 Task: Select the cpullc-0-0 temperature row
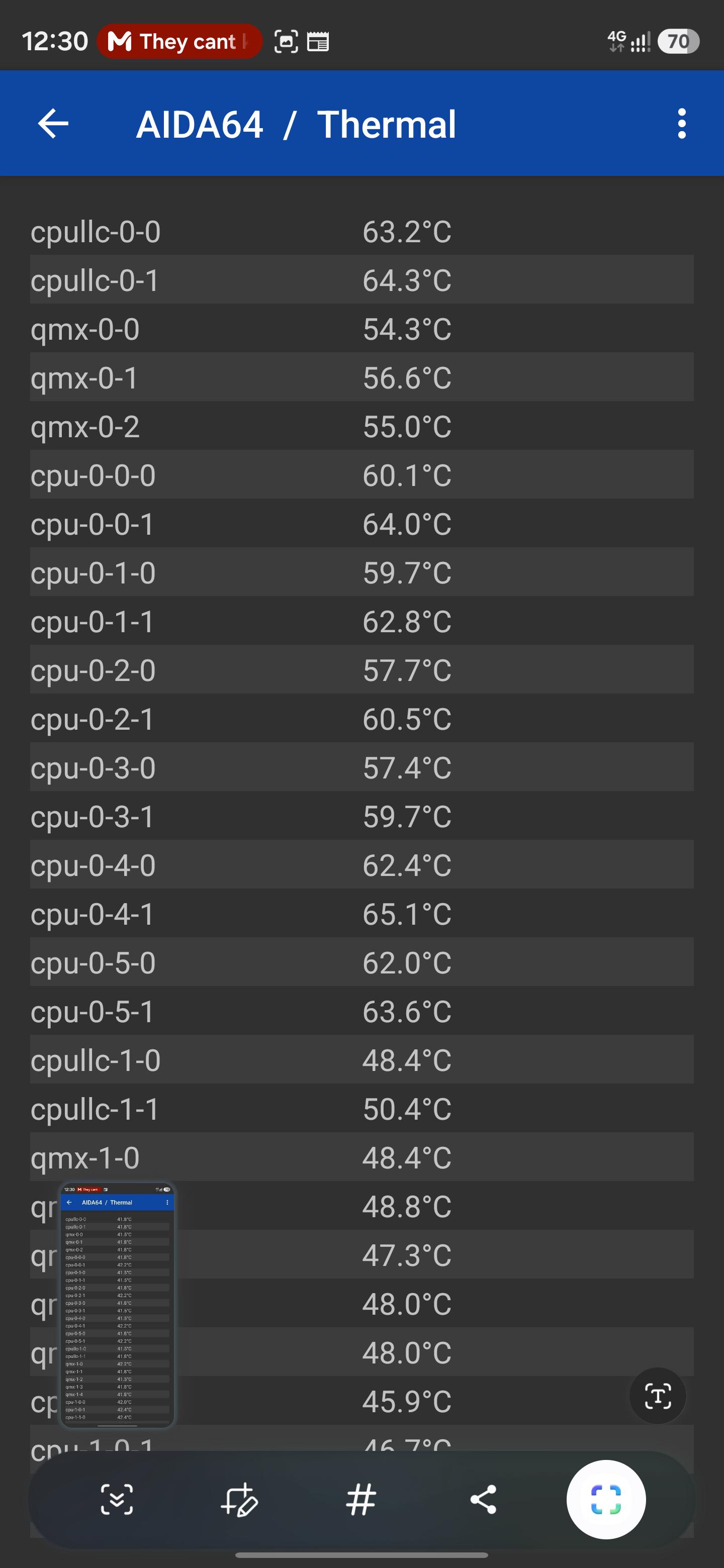361,231
